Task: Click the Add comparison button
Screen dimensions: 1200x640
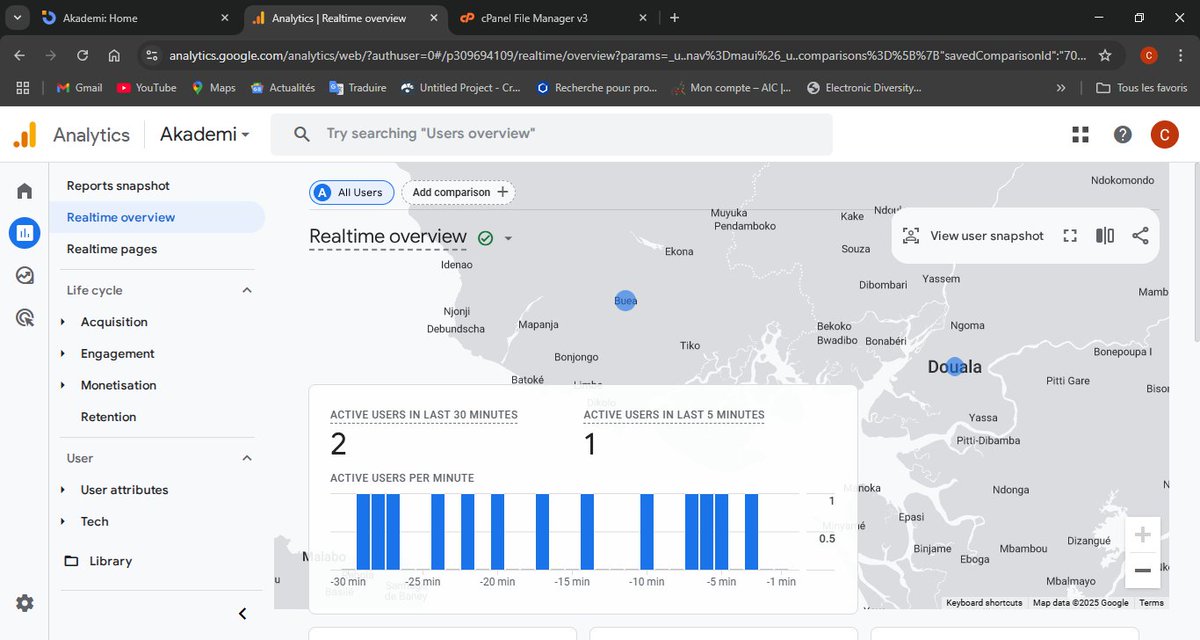Action: coord(458,192)
